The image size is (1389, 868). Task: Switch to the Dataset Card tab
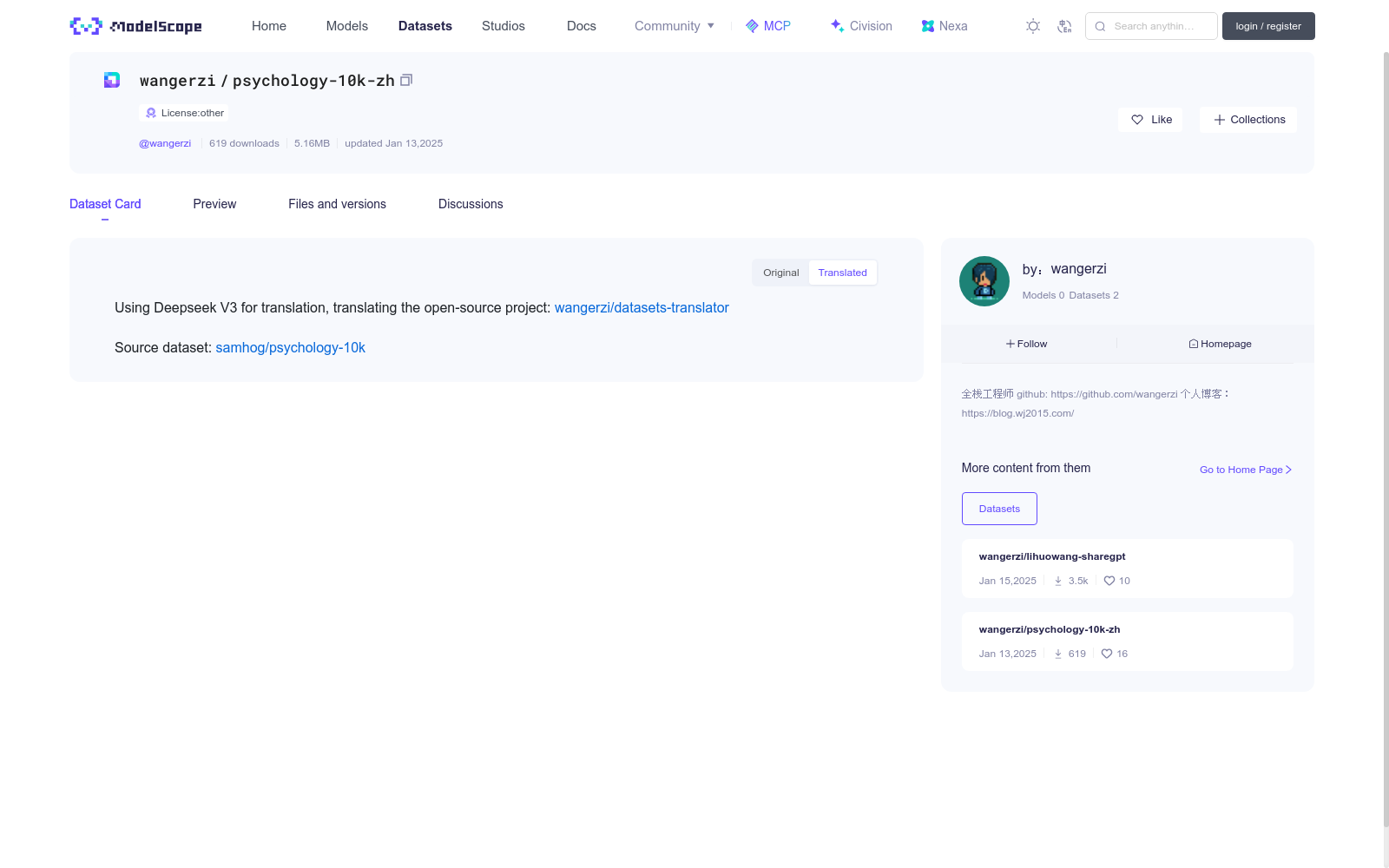(x=105, y=204)
